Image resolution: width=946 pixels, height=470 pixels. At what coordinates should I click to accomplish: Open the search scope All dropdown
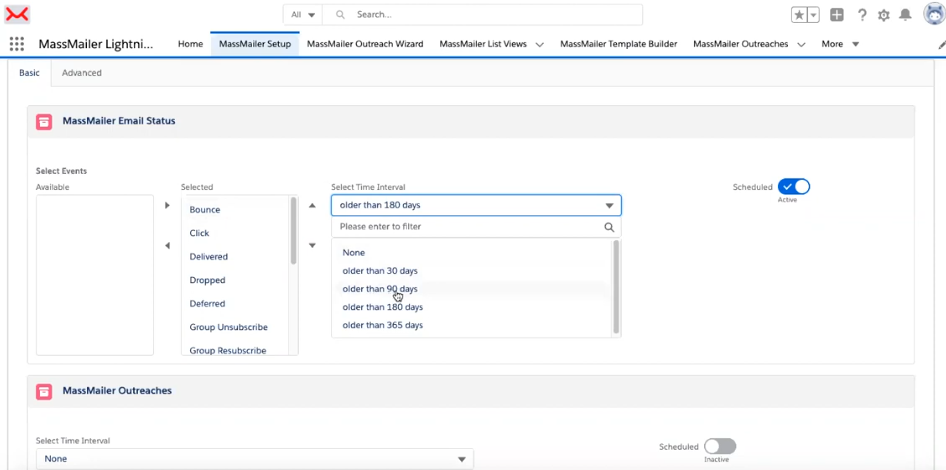tap(303, 14)
